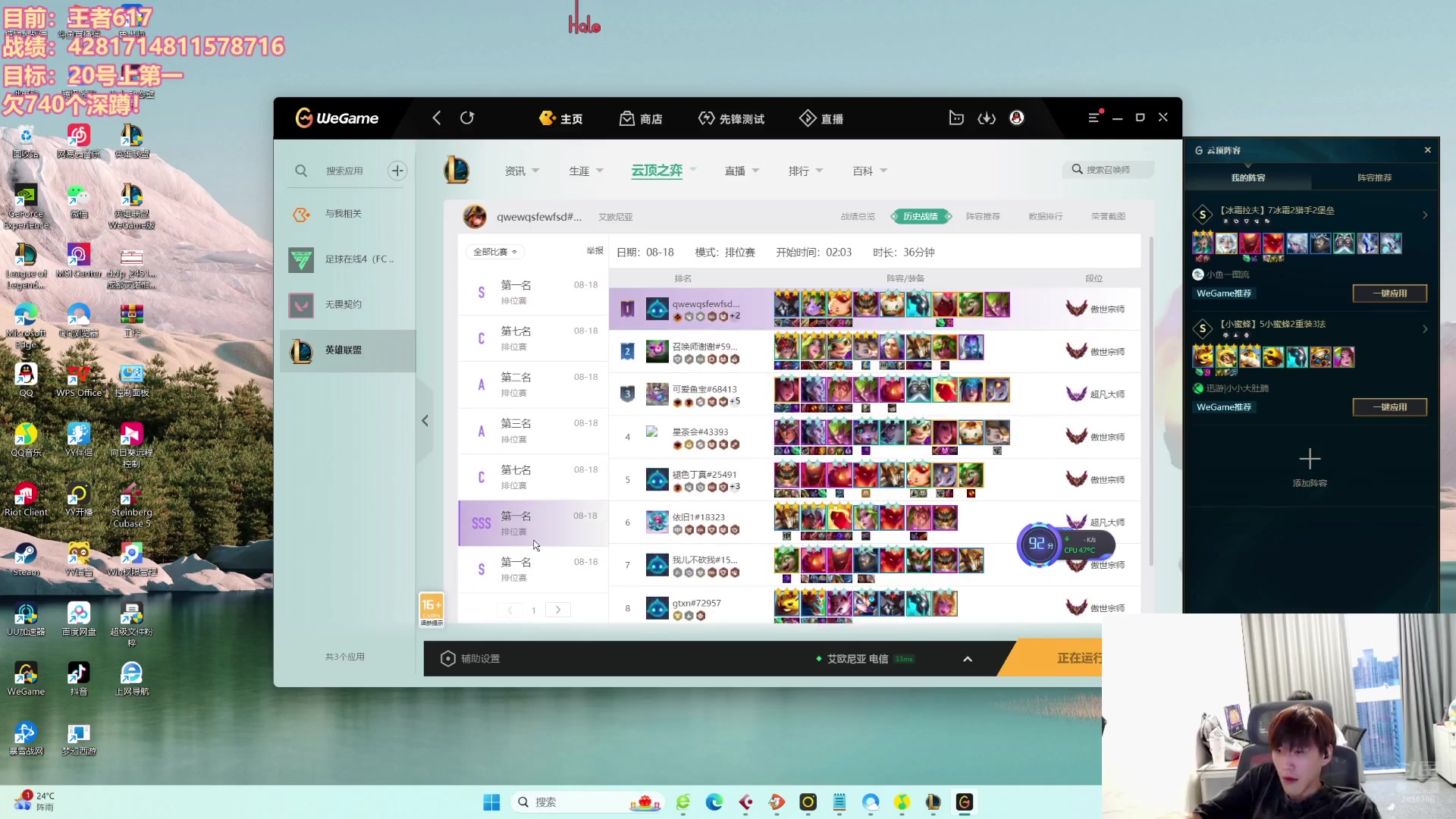Expand the 艾欧尼亚 电信 server selector

point(968,659)
